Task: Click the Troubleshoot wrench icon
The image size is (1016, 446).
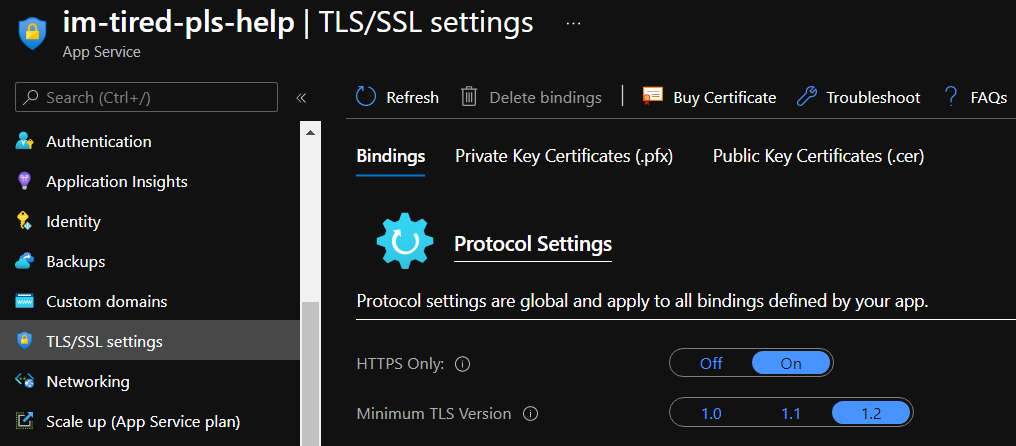Action: point(807,97)
